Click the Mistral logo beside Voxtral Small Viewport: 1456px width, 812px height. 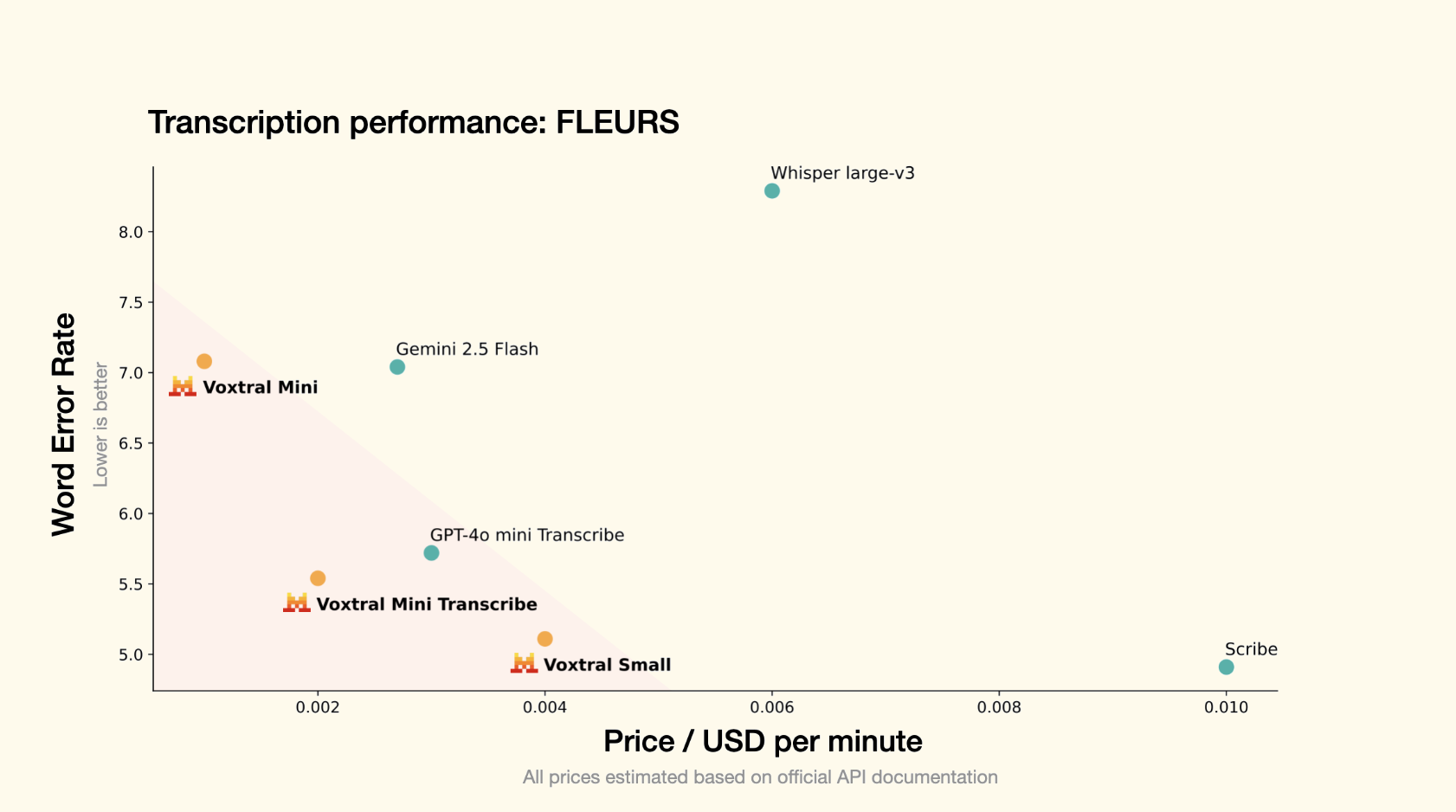pos(525,663)
